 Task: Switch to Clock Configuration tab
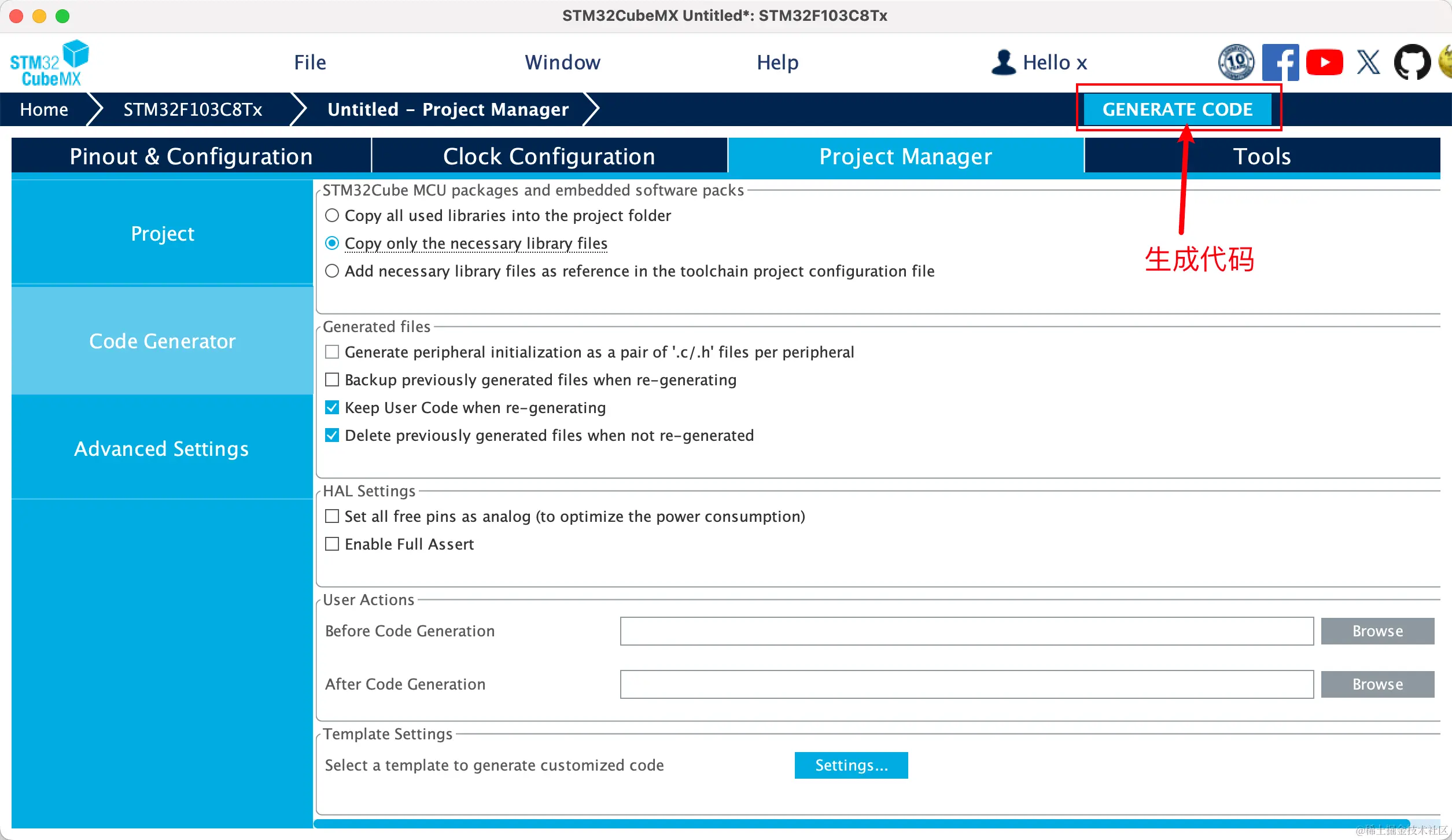point(549,156)
